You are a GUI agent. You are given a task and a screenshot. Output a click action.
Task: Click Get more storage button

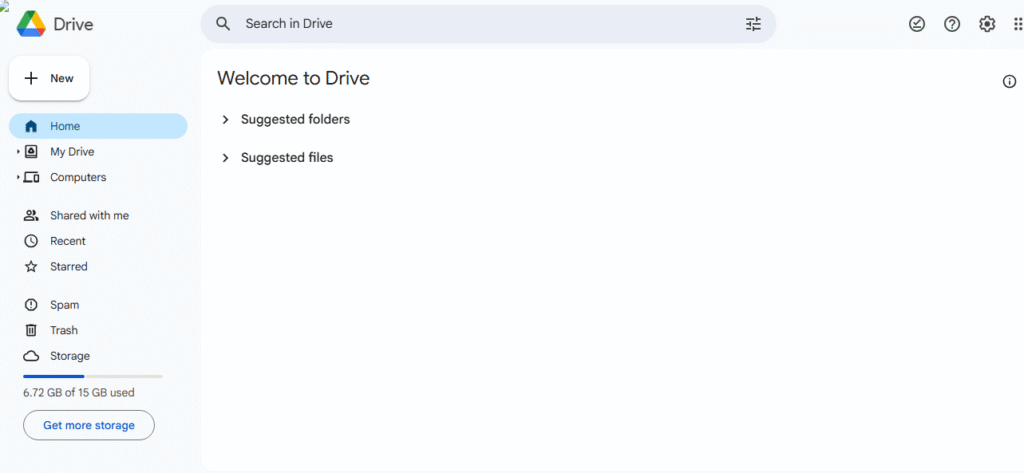pos(89,425)
